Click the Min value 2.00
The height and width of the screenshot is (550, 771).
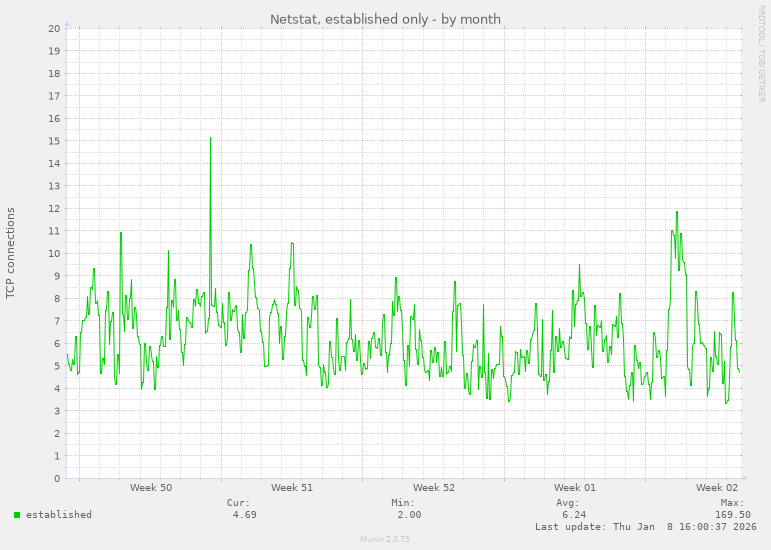point(408,515)
